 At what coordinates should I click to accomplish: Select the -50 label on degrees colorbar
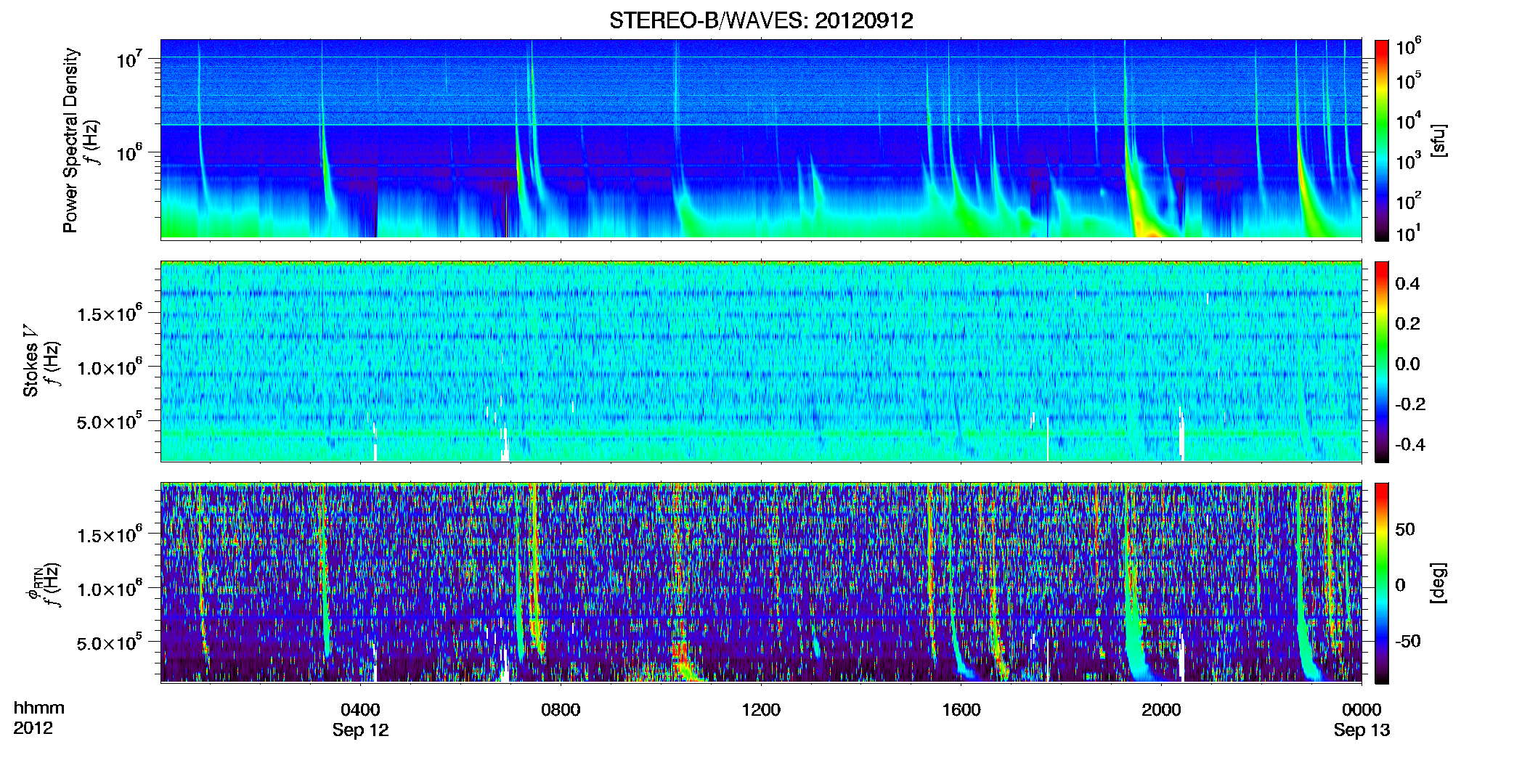(x=1407, y=641)
